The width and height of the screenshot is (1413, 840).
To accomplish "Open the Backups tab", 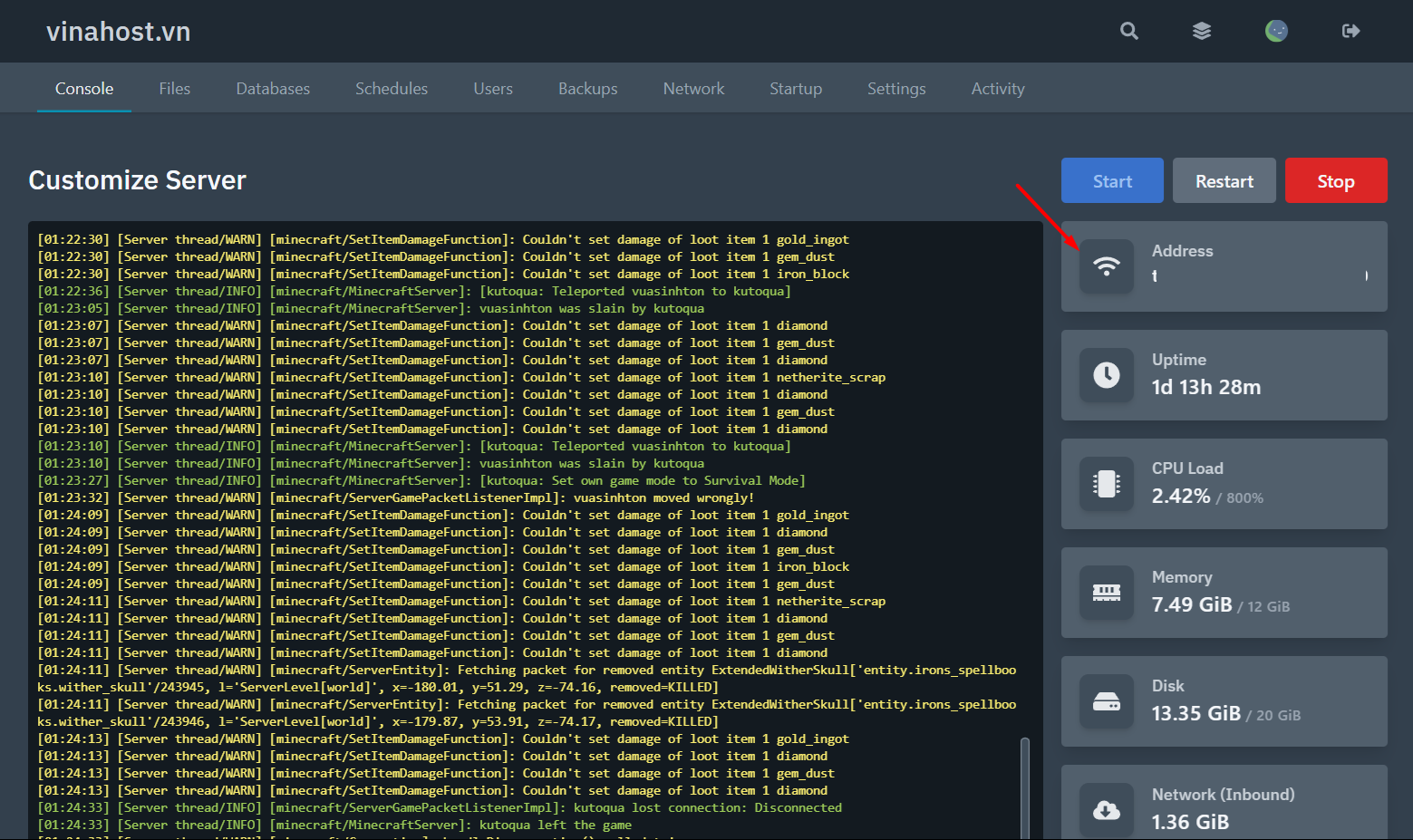I will (587, 89).
